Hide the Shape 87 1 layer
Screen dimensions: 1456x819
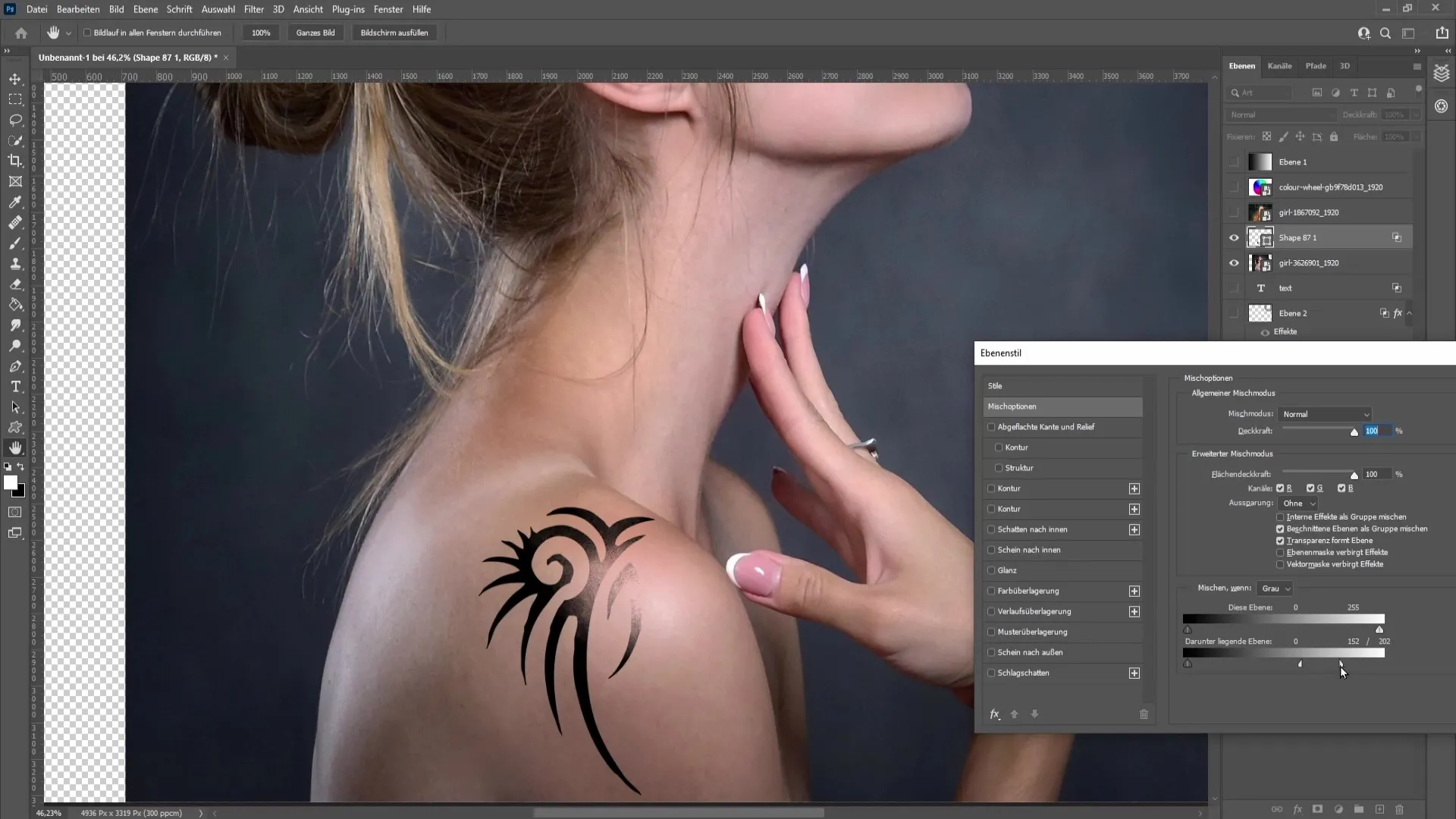pyautogui.click(x=1234, y=238)
